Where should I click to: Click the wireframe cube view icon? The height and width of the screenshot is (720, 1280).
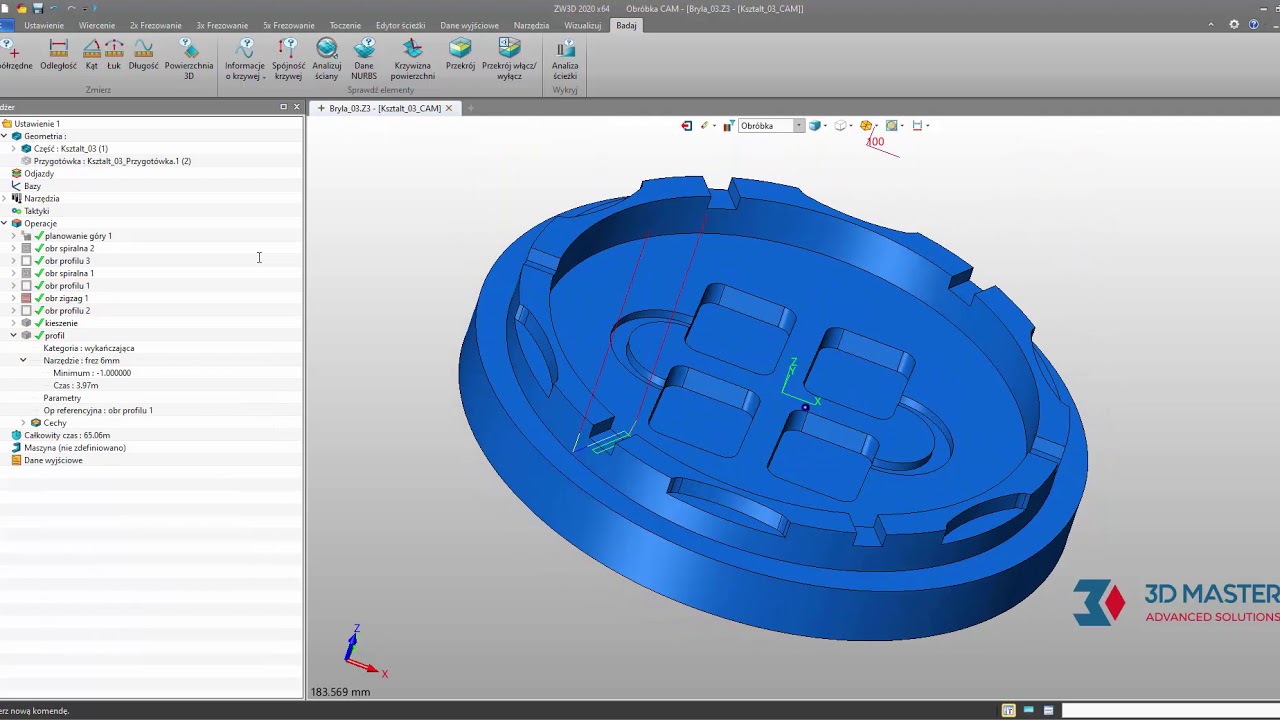click(x=840, y=126)
